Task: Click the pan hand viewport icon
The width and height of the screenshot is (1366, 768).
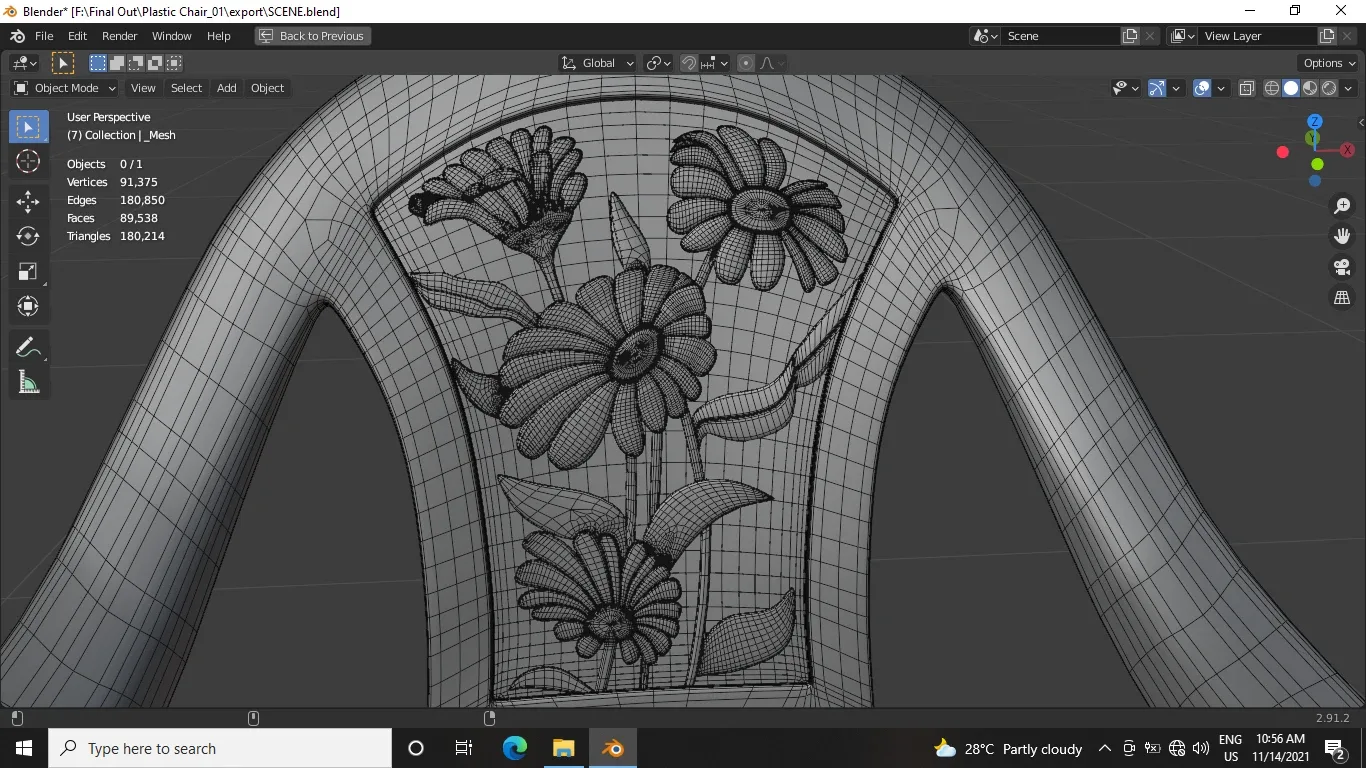Action: coord(1342,236)
